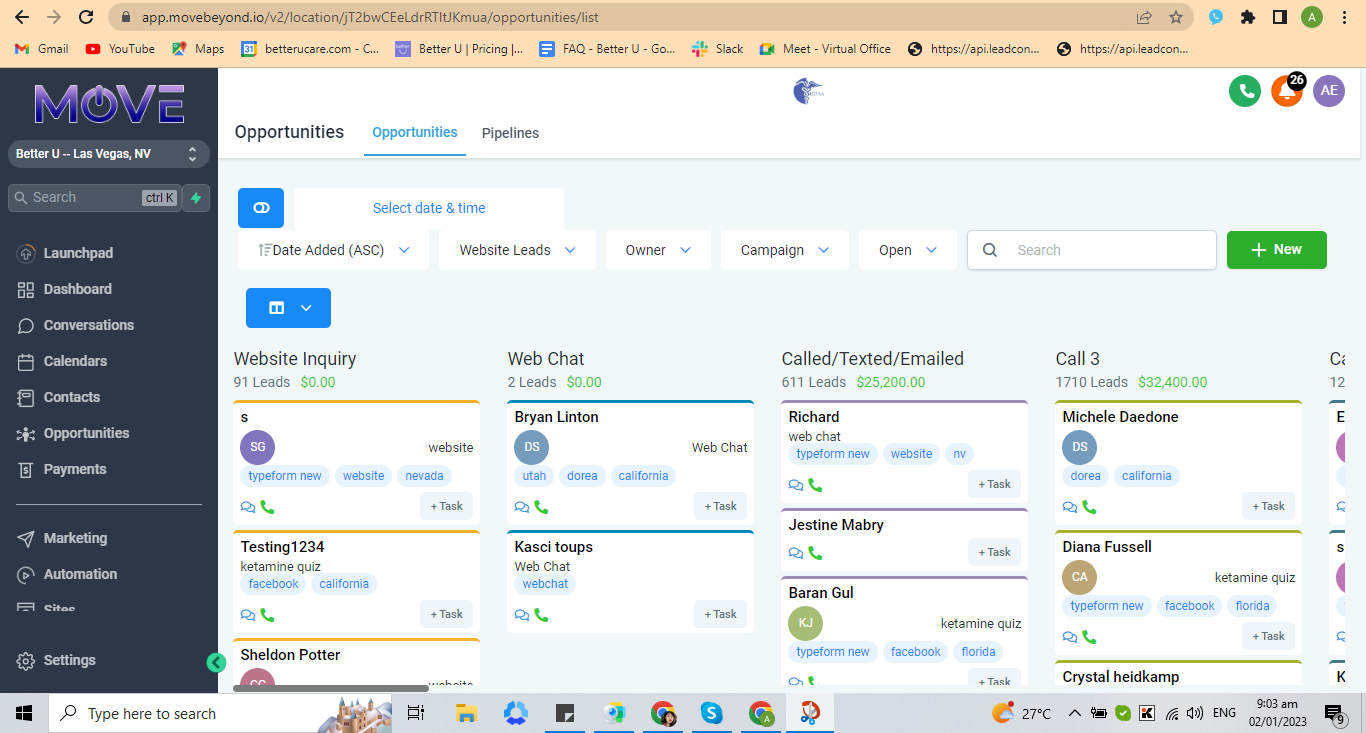Open the Open status dropdown
The height and width of the screenshot is (733, 1366).
point(908,250)
